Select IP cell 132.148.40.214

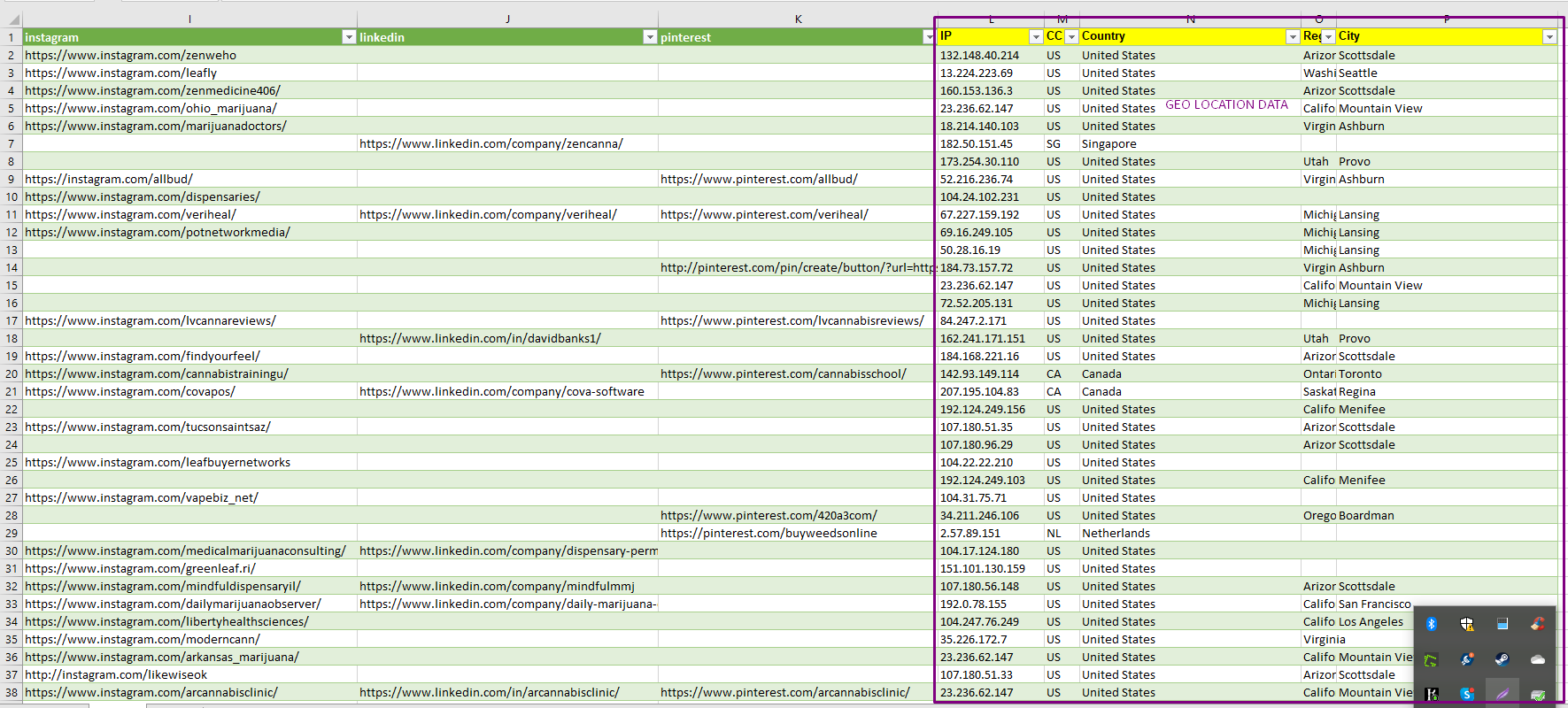tap(991, 55)
